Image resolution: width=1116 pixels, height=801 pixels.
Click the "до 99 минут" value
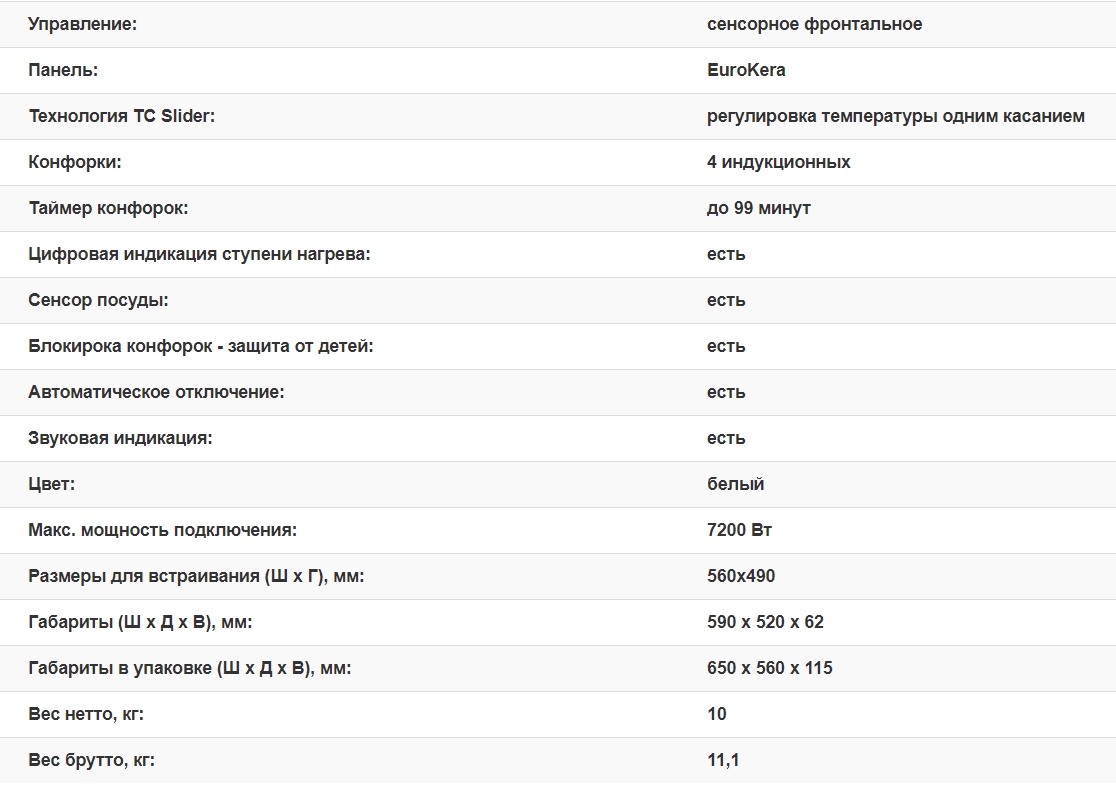(758, 208)
